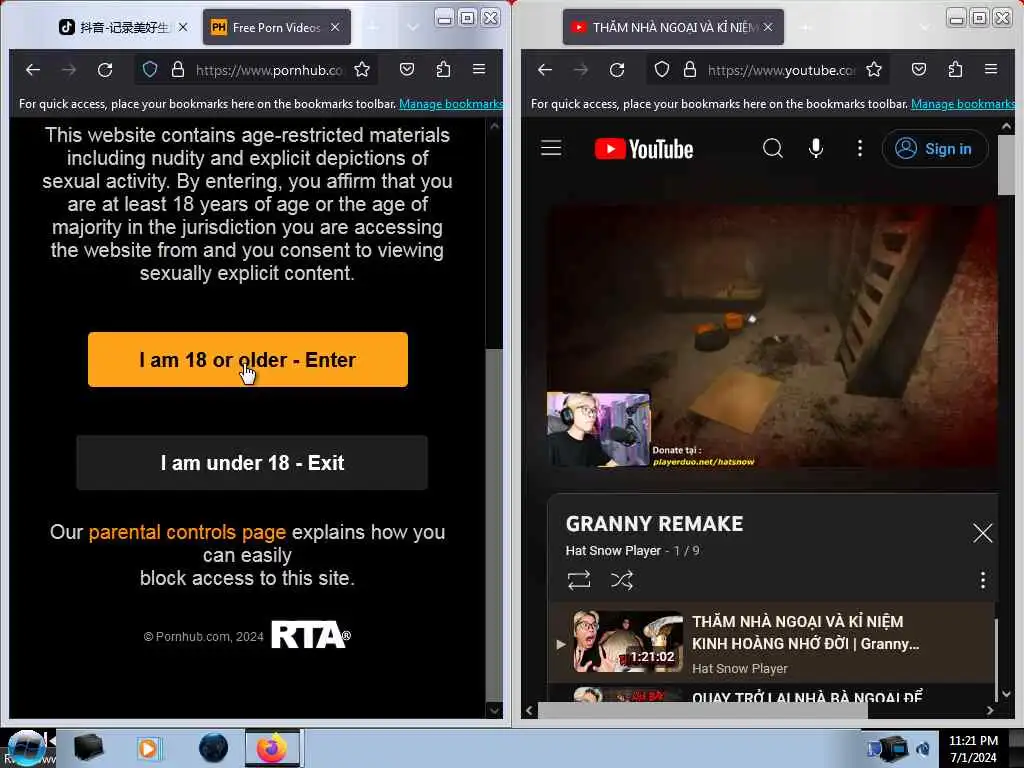The width and height of the screenshot is (1024, 768).
Task: Click I am 18 or older - Enter
Action: (x=248, y=359)
